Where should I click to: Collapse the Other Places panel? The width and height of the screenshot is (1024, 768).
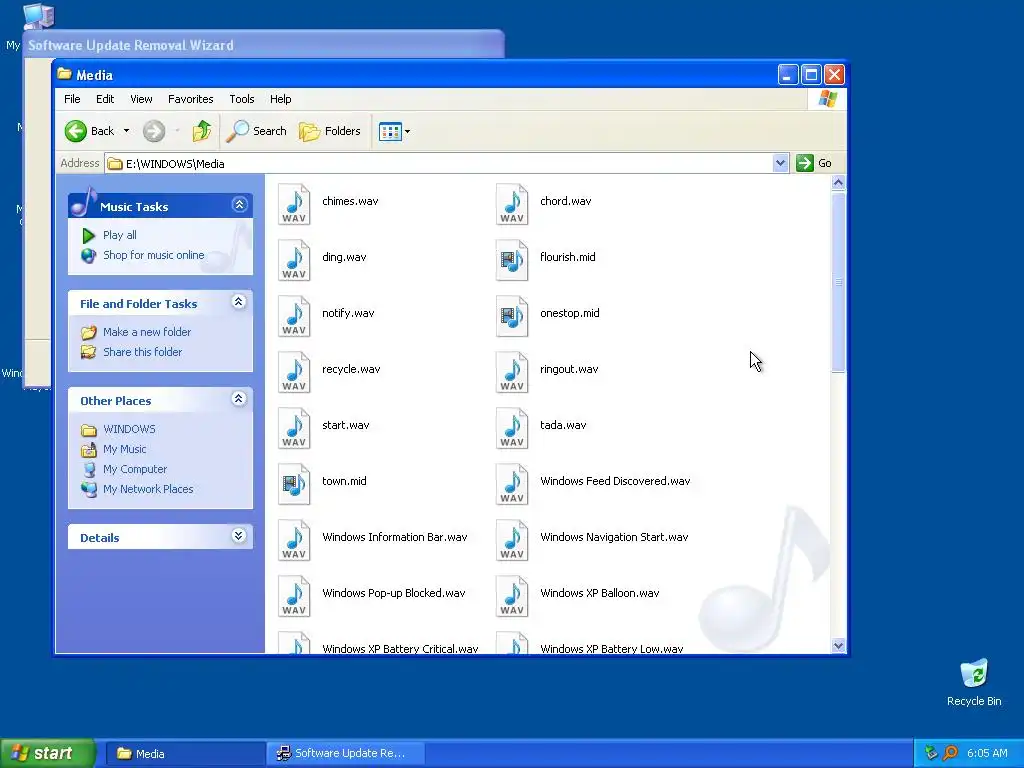239,399
